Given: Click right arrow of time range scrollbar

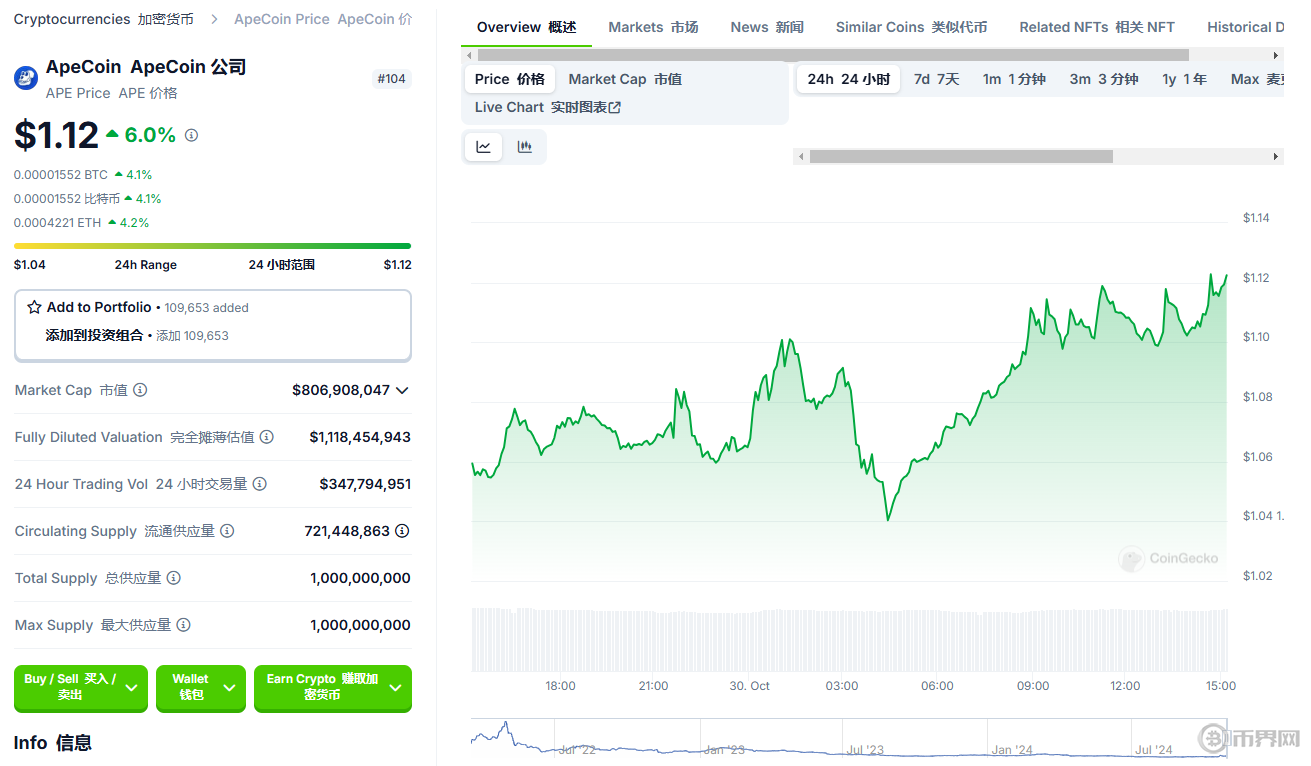Looking at the screenshot, I should click(x=1276, y=157).
